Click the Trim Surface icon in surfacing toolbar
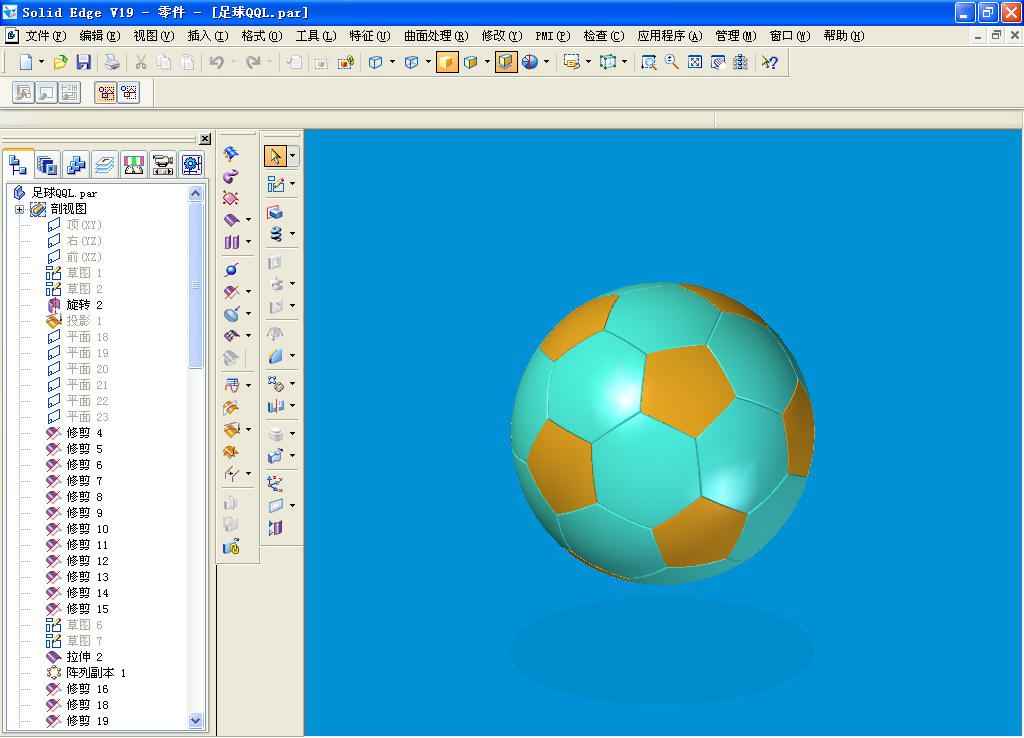This screenshot has height=738, width=1024. point(231,291)
